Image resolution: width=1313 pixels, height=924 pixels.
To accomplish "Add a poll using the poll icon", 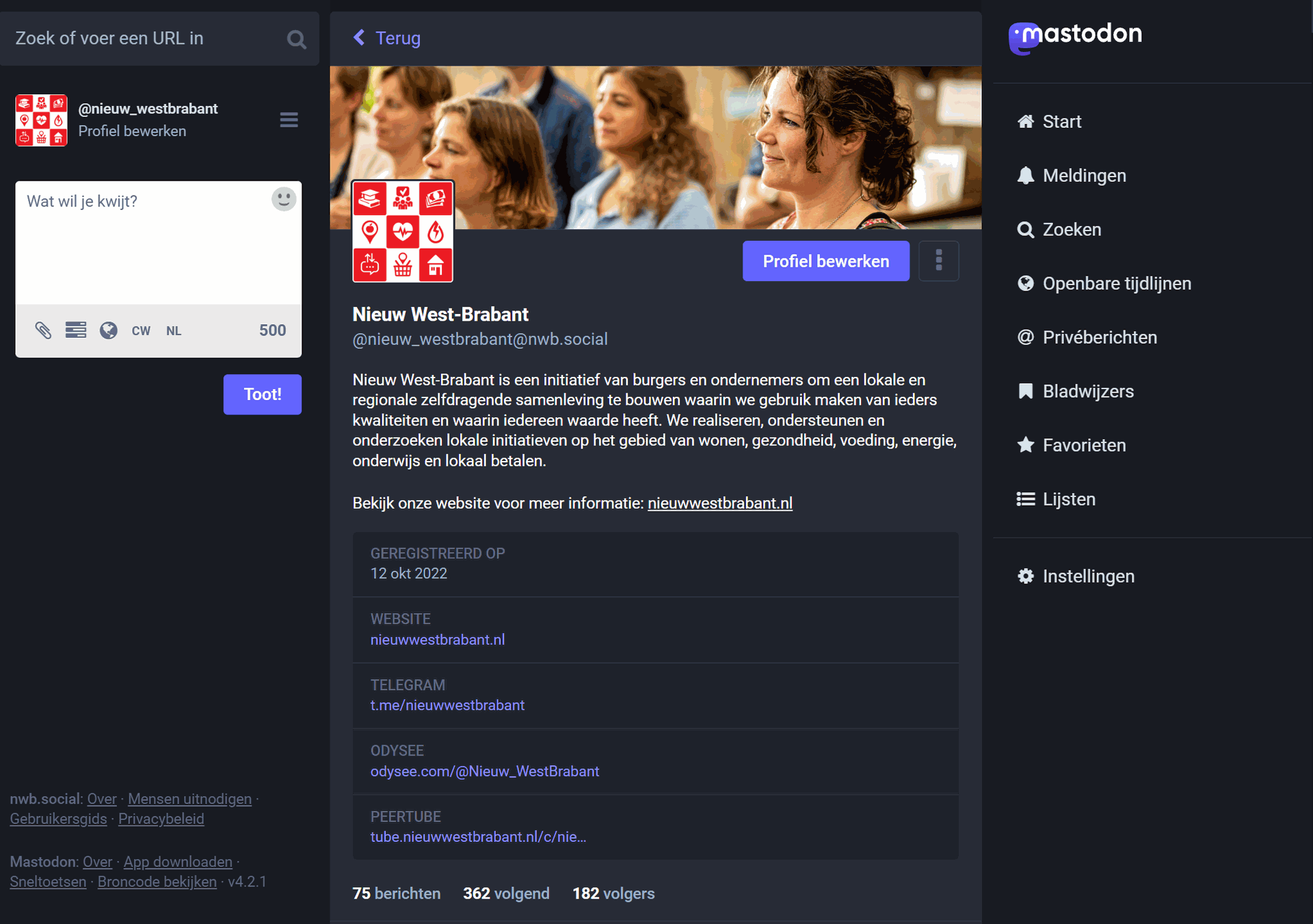I will 76,330.
